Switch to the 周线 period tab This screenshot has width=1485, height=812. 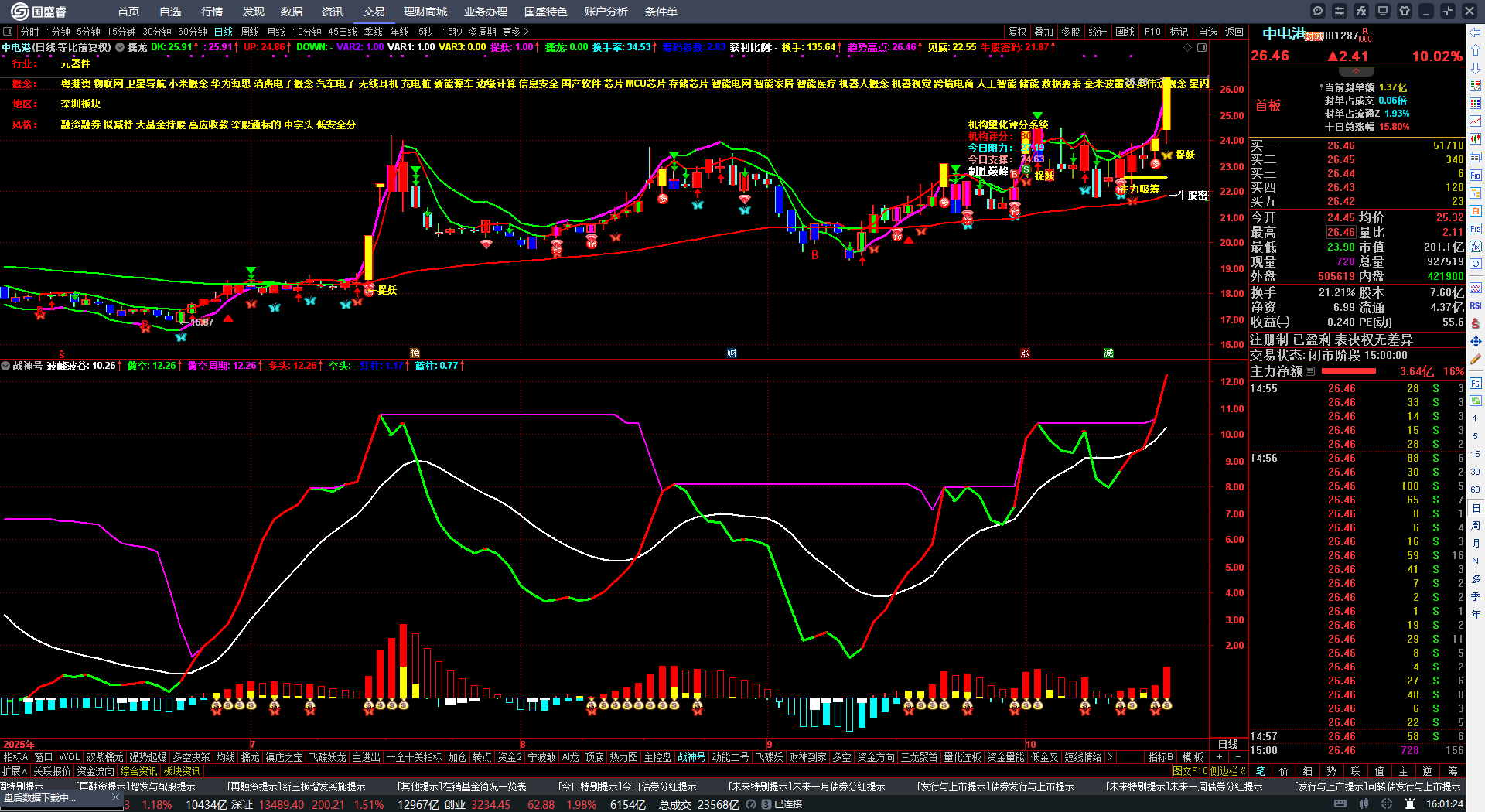click(x=250, y=32)
